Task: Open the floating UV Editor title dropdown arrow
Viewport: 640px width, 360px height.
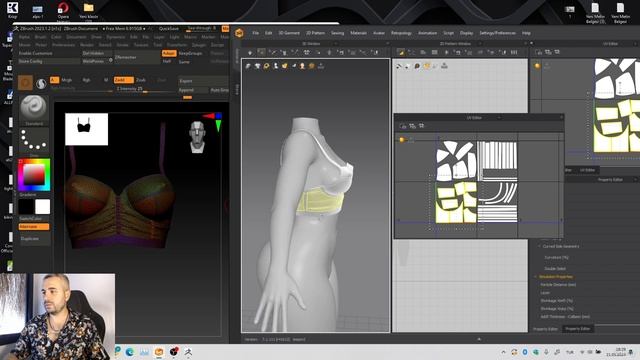Action: click(499, 118)
